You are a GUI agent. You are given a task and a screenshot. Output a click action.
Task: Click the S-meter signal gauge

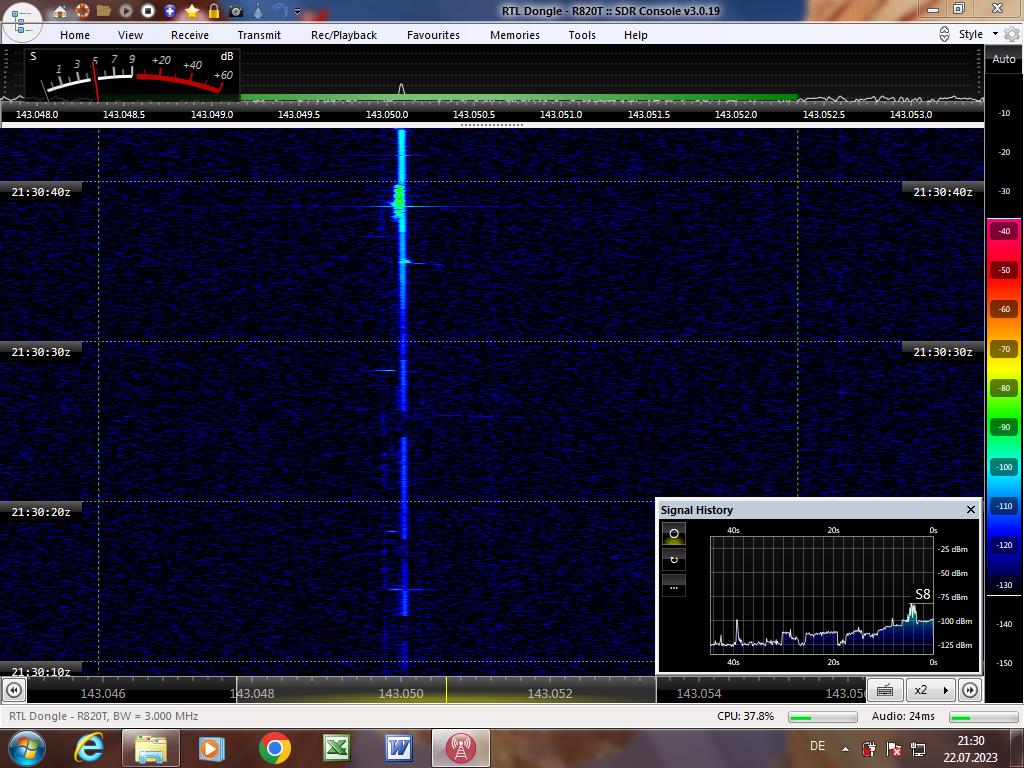[133, 75]
